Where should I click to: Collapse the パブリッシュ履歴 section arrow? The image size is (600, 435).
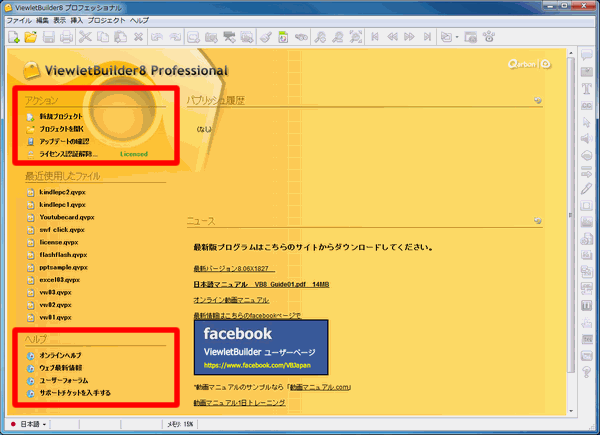[x=538, y=101]
